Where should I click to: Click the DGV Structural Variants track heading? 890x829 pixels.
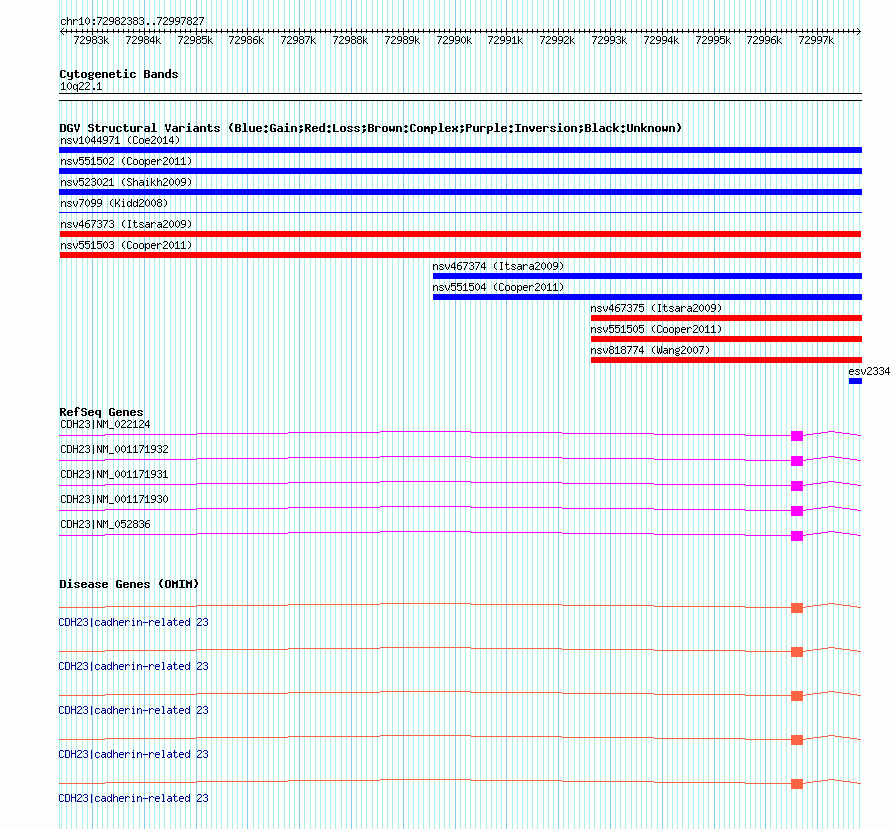[370, 128]
